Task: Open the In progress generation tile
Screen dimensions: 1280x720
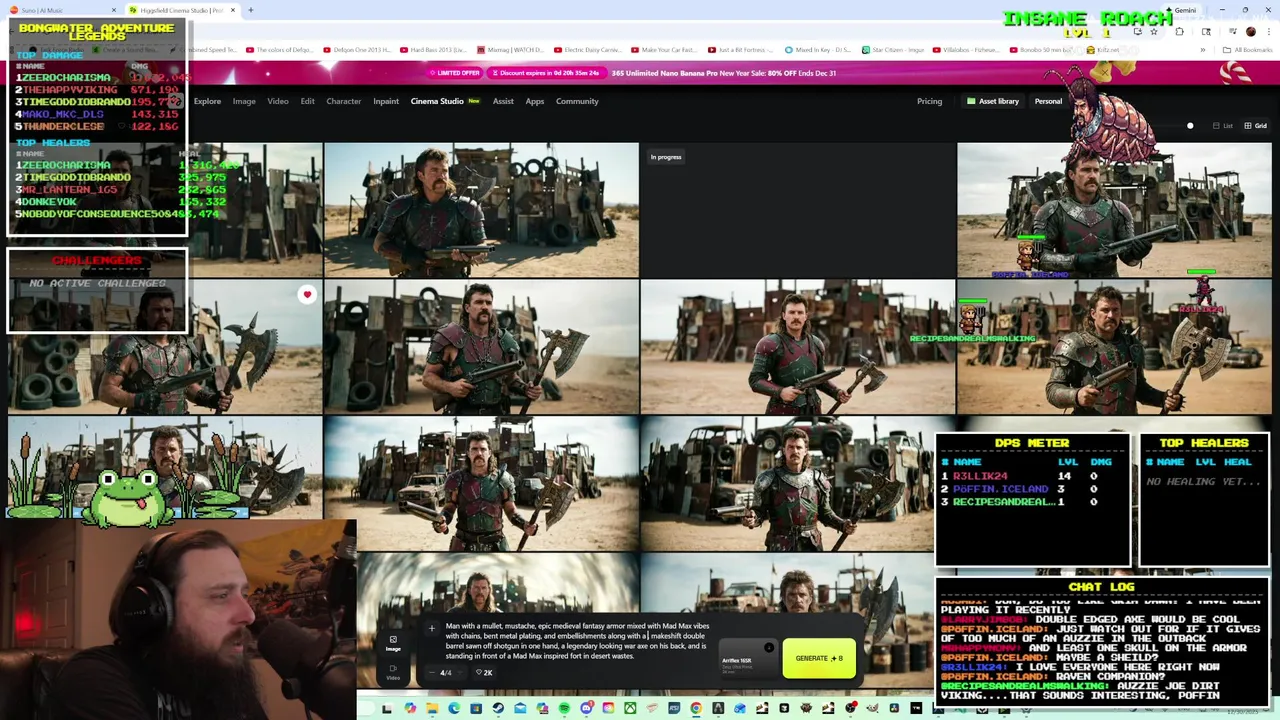Action: pyautogui.click(x=798, y=209)
